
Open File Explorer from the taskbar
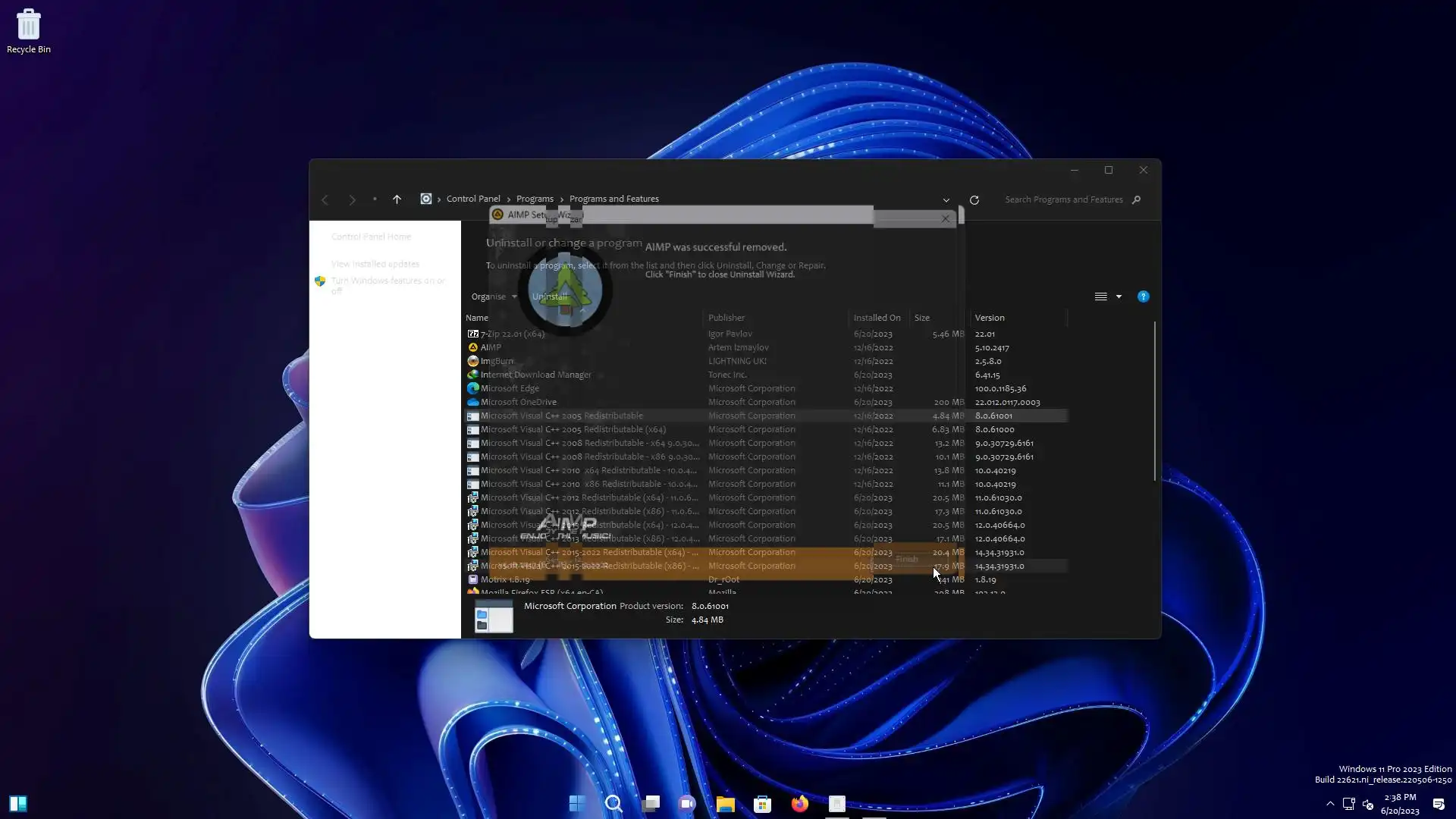tap(725, 804)
